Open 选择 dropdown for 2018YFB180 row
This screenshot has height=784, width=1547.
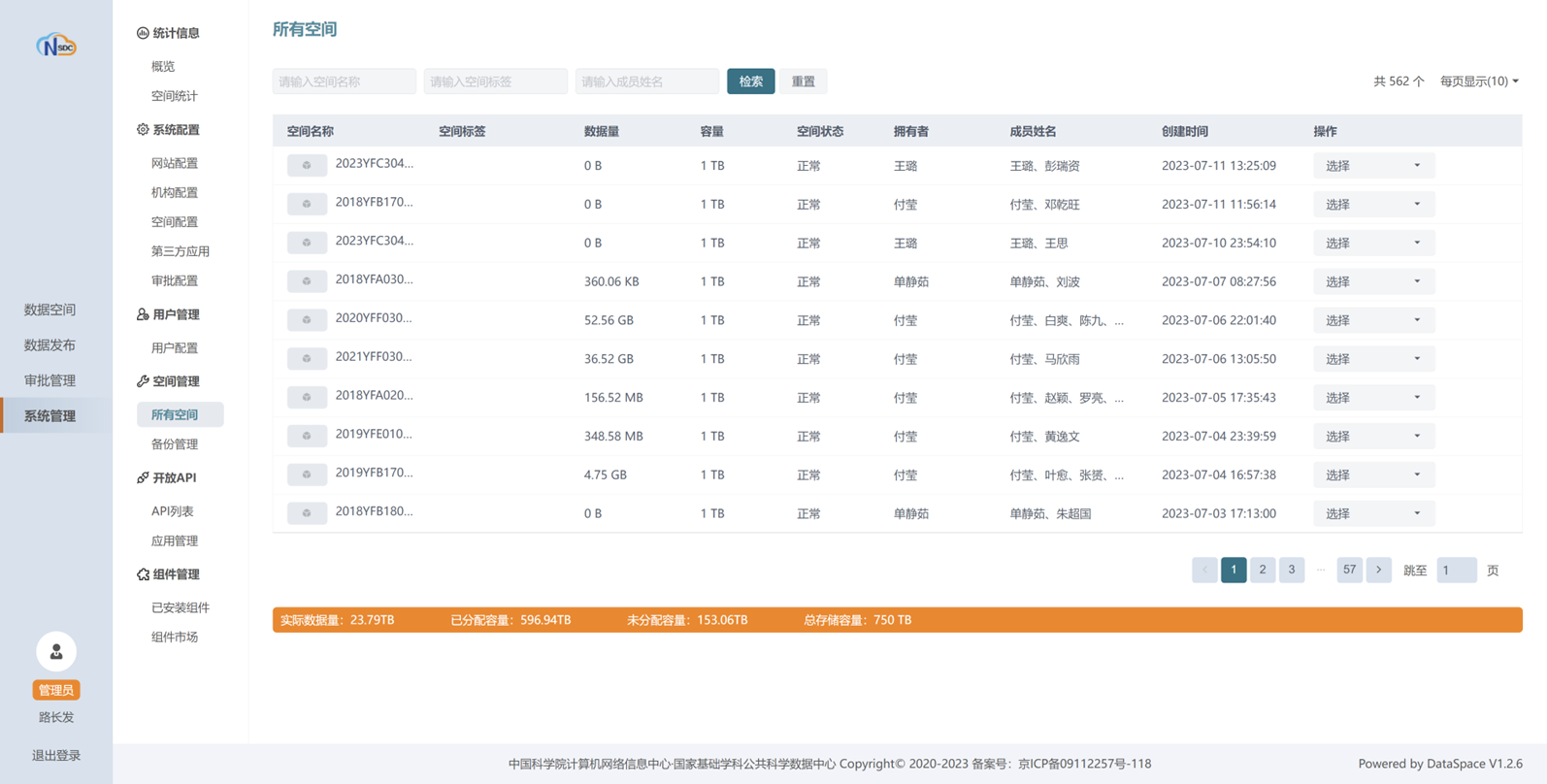(x=1373, y=513)
